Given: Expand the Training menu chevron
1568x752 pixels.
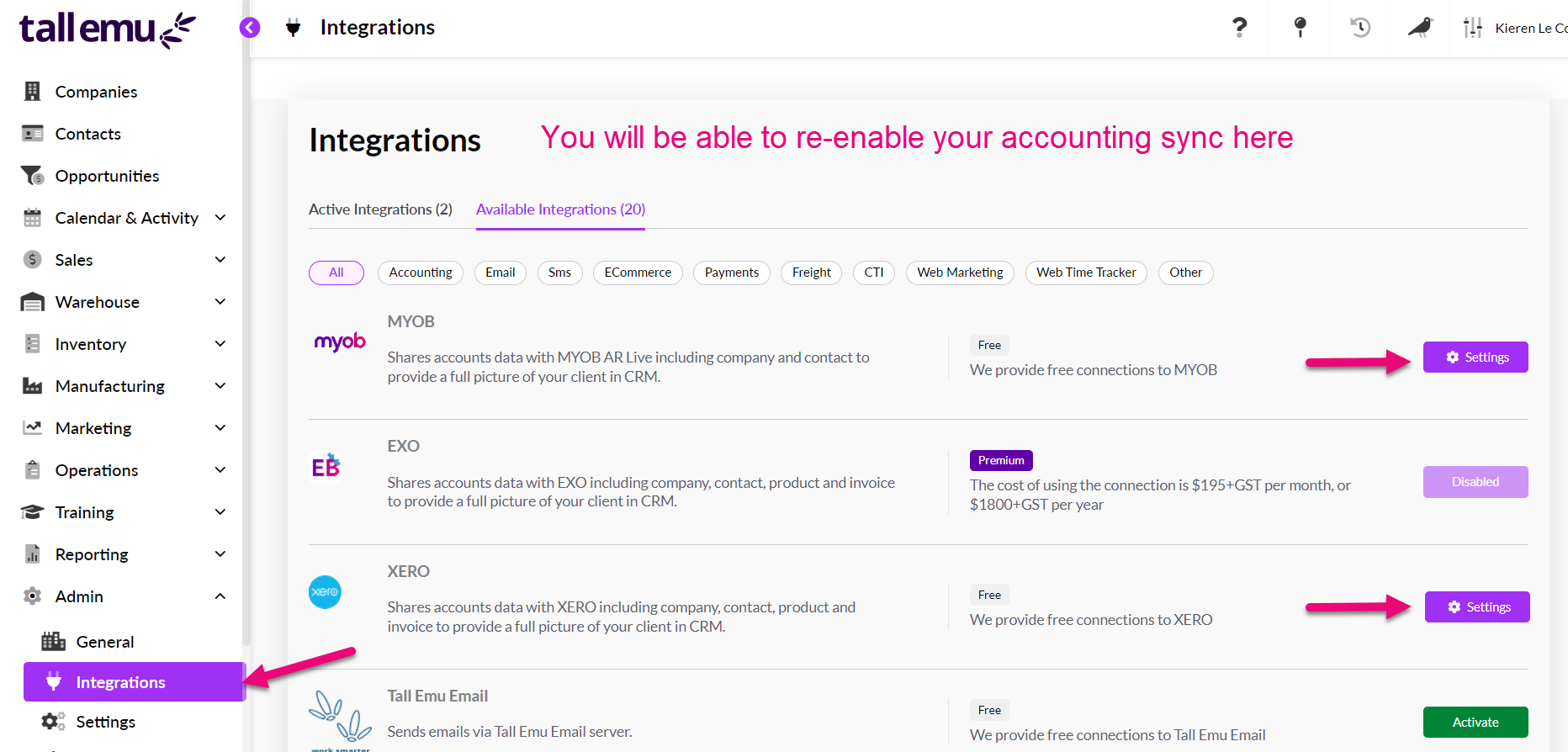Looking at the screenshot, I should coord(220,511).
